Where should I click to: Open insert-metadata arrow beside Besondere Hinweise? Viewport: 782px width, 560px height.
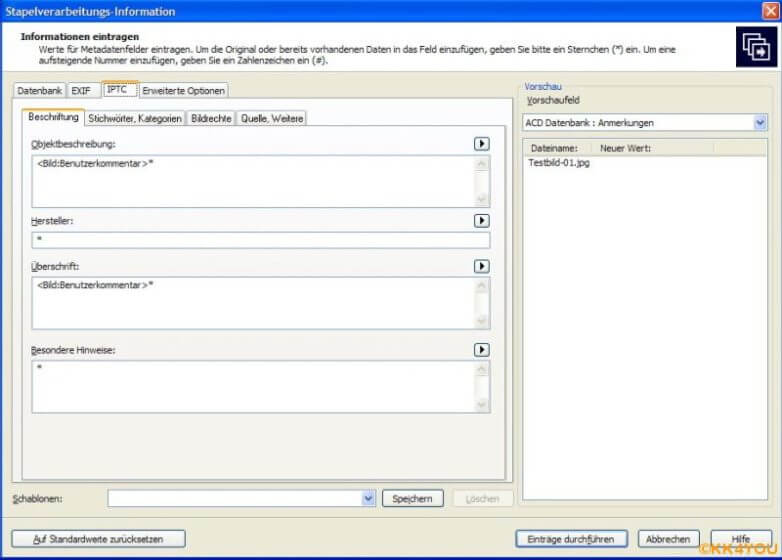coord(481,350)
